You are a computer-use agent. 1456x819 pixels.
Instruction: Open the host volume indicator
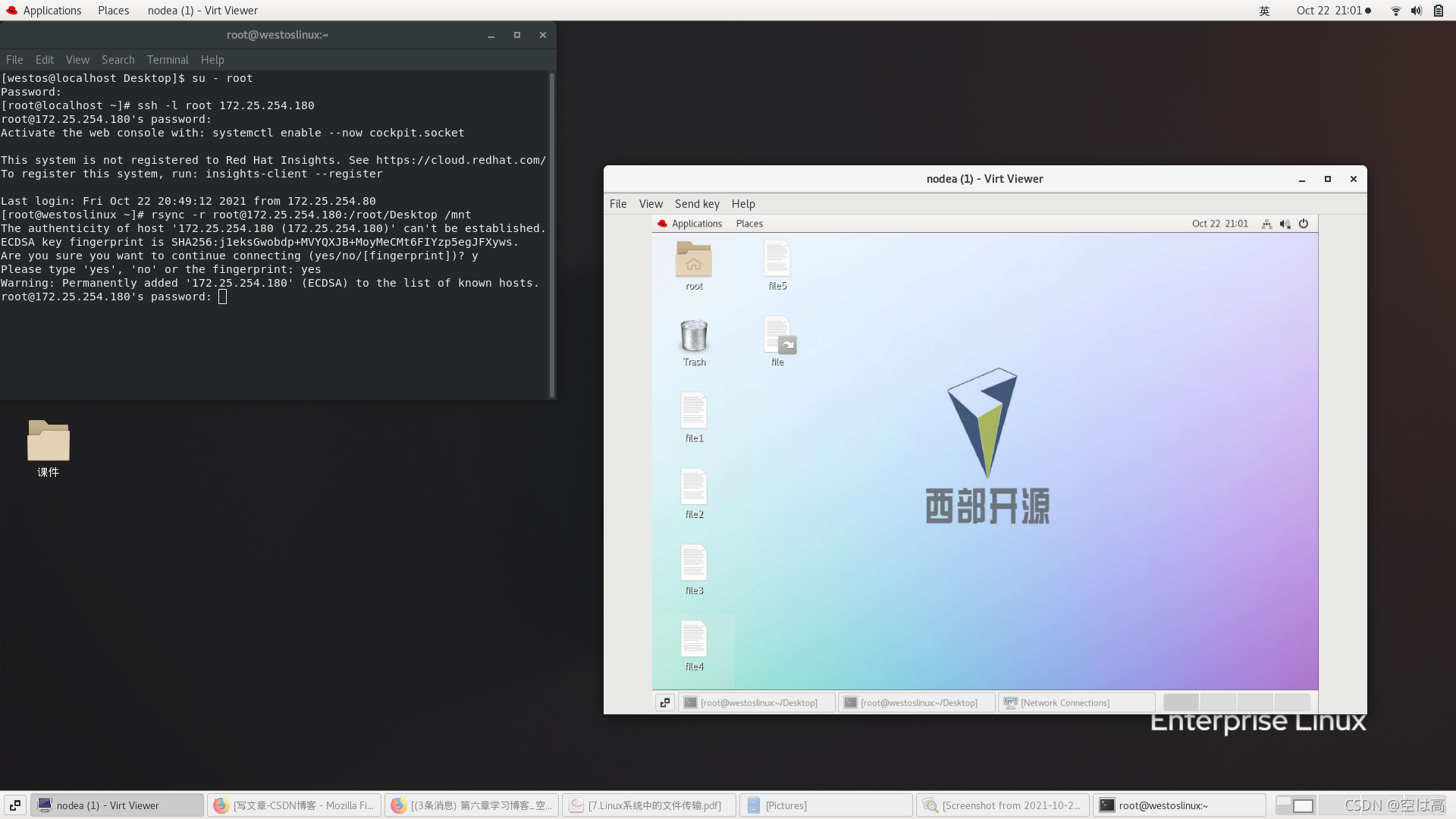point(1416,11)
